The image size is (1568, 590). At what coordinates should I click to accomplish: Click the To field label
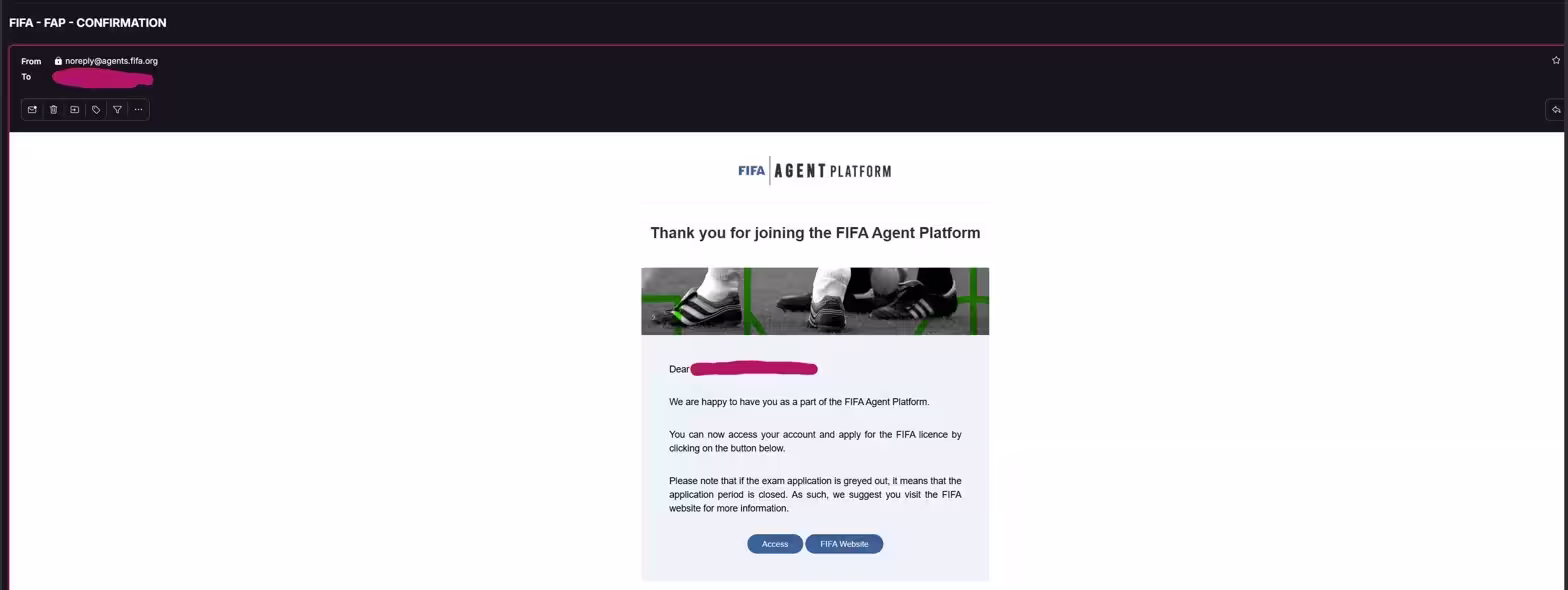(26, 77)
